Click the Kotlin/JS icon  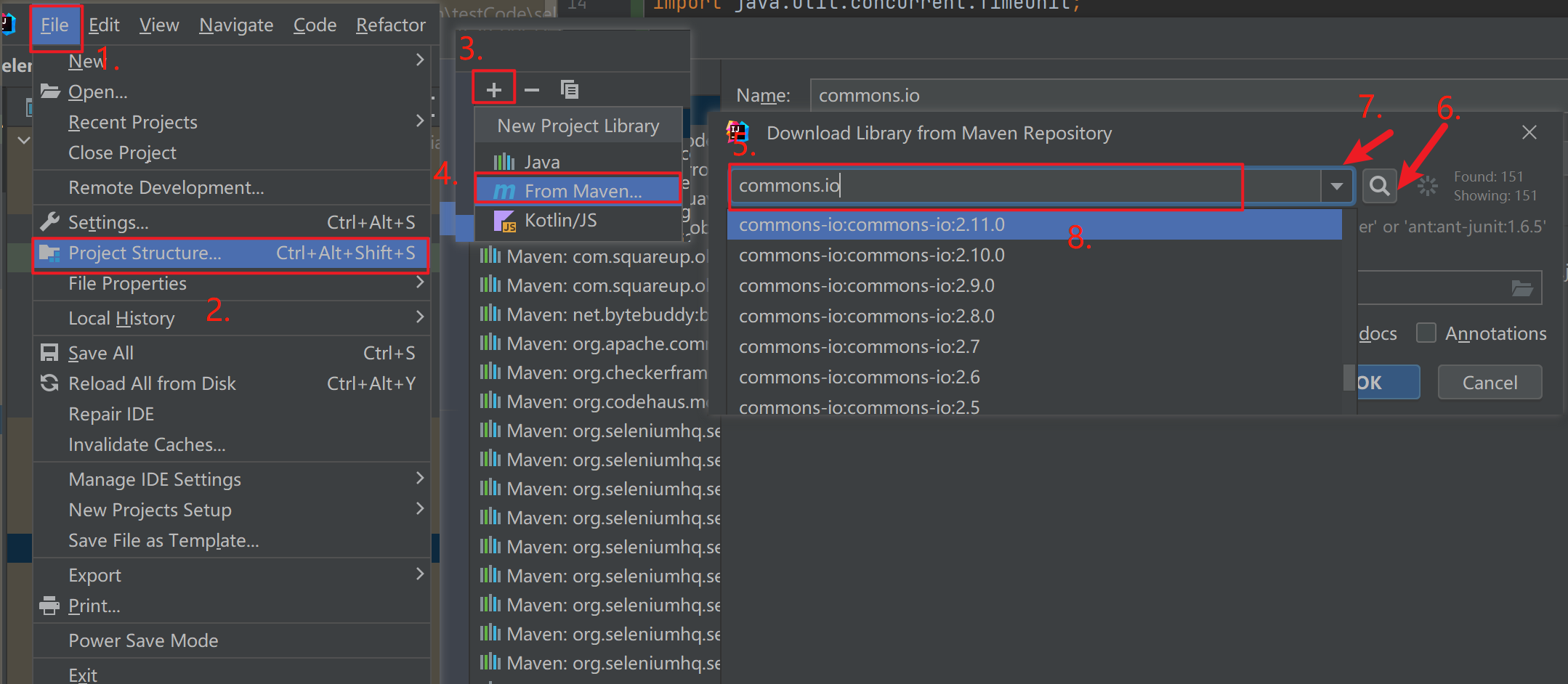[505, 221]
